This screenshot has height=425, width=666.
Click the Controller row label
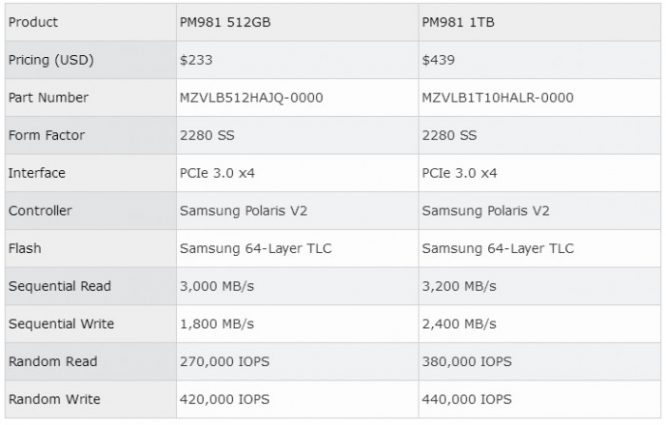(x=40, y=211)
